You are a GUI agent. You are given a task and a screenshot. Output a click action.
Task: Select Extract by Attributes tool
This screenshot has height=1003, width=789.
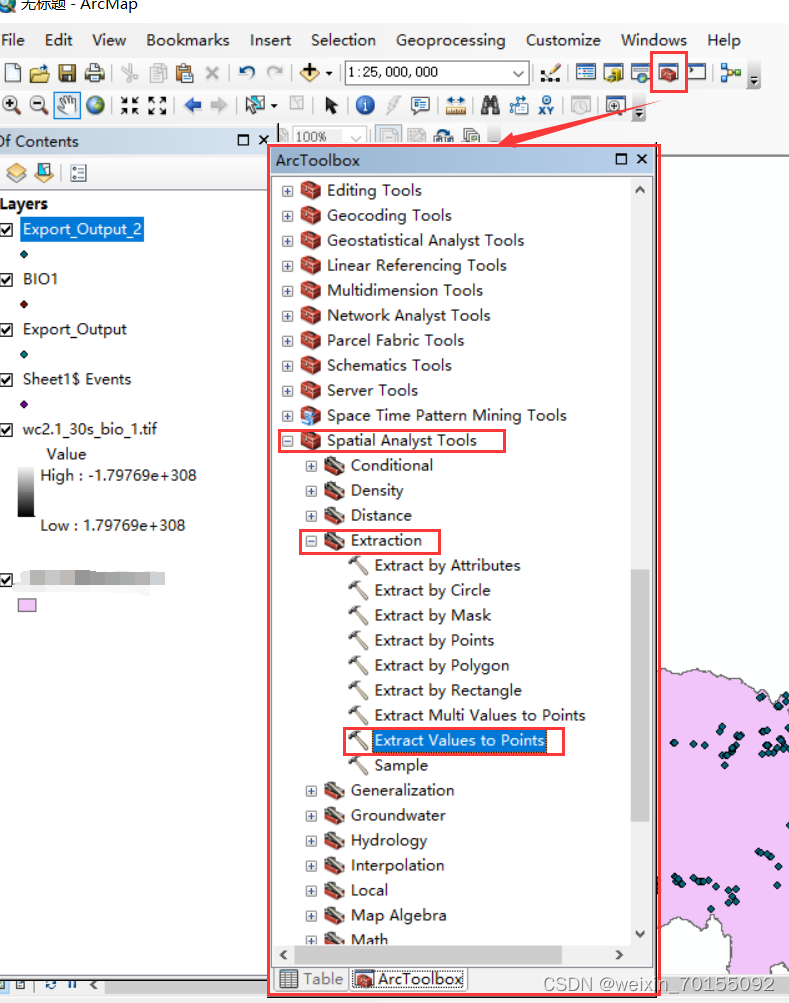(x=447, y=565)
